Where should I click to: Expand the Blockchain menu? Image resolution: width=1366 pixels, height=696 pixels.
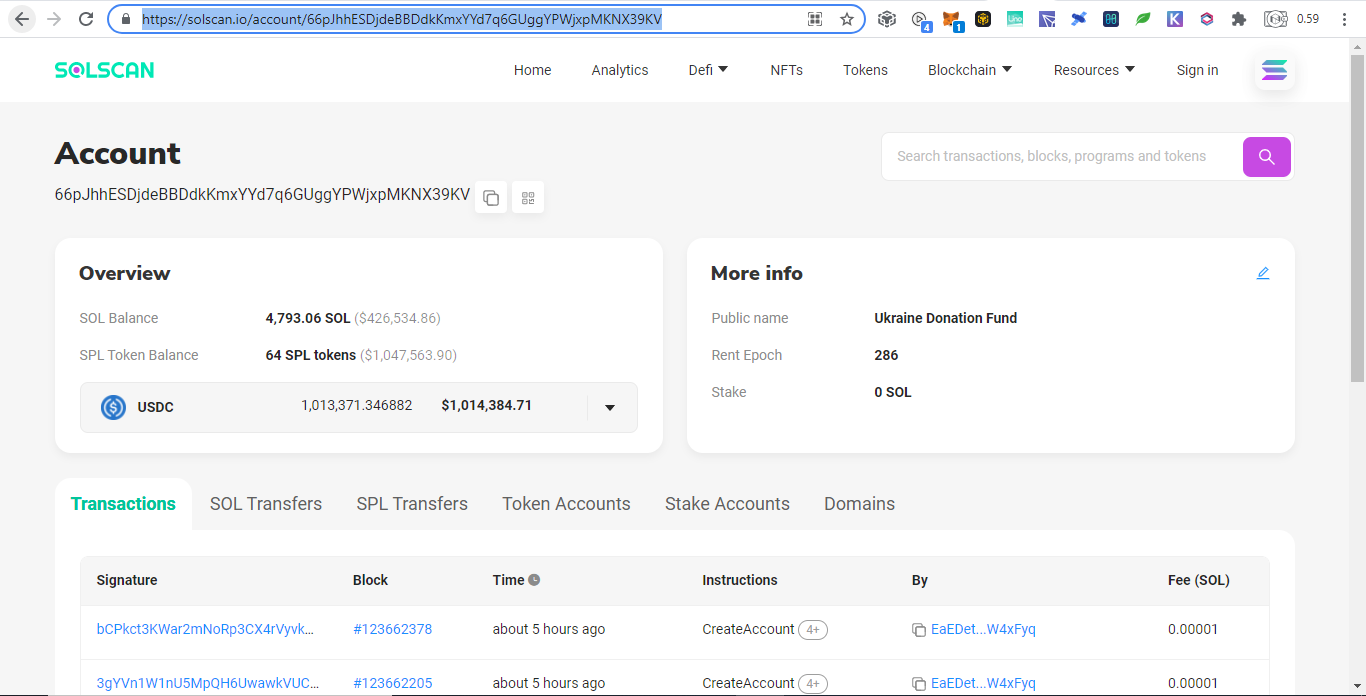click(970, 70)
